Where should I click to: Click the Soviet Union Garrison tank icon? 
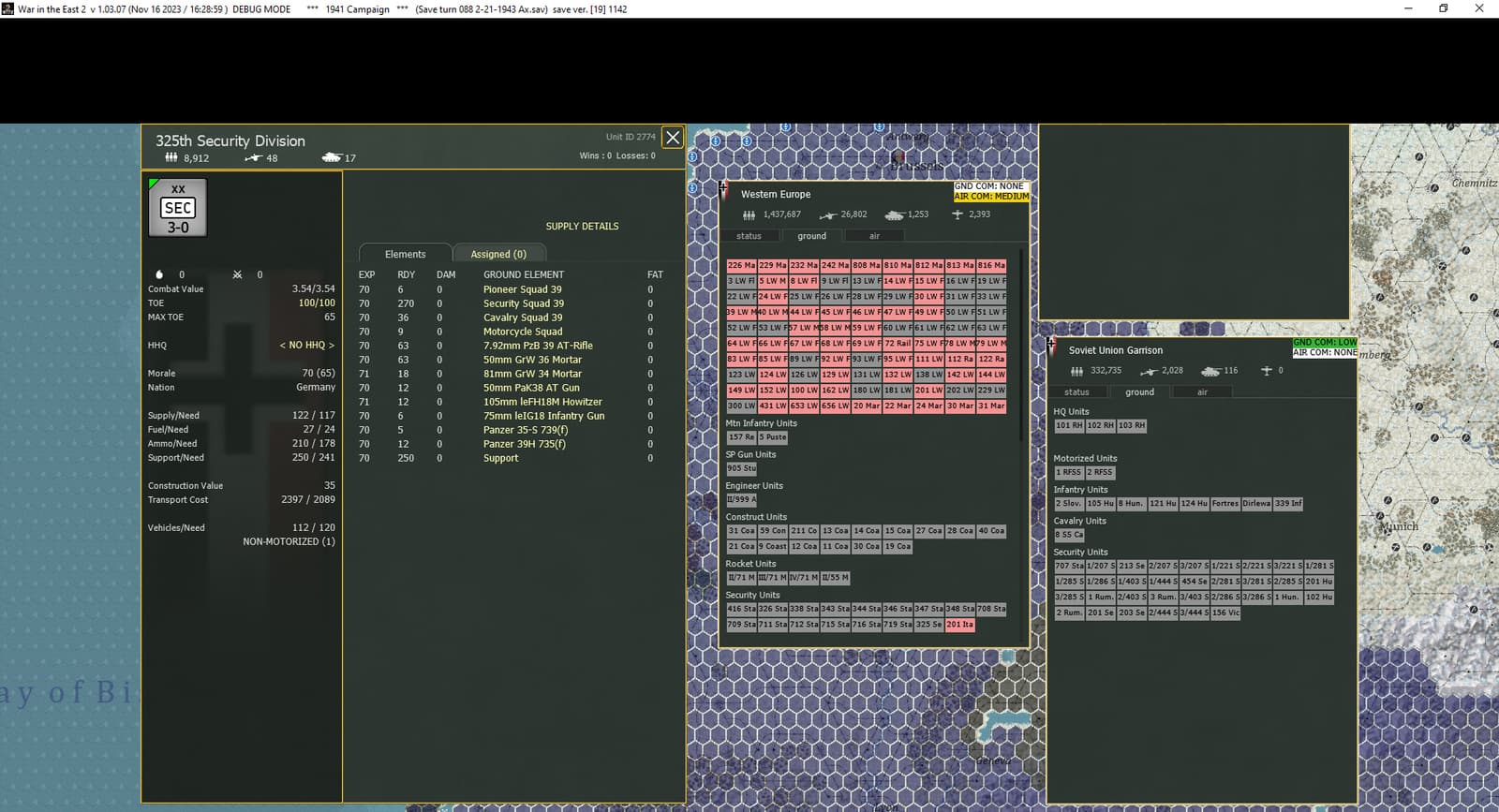(1210, 371)
